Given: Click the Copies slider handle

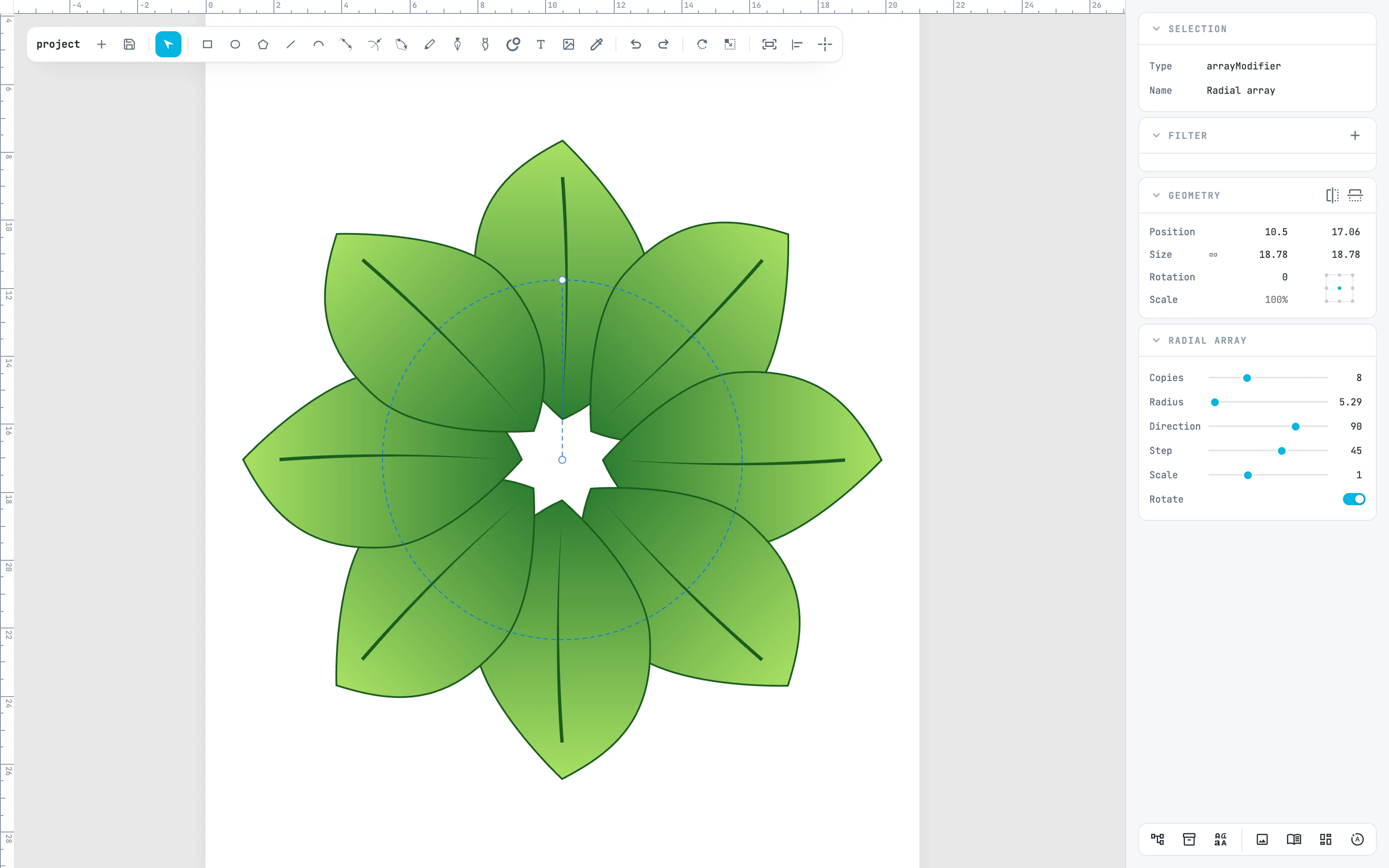Looking at the screenshot, I should pyautogui.click(x=1247, y=378).
